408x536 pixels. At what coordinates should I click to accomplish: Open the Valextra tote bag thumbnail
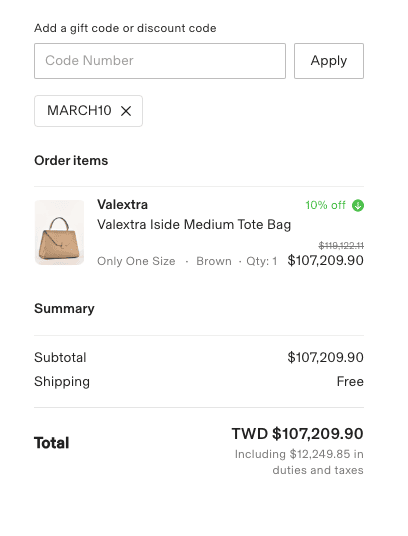[59, 232]
